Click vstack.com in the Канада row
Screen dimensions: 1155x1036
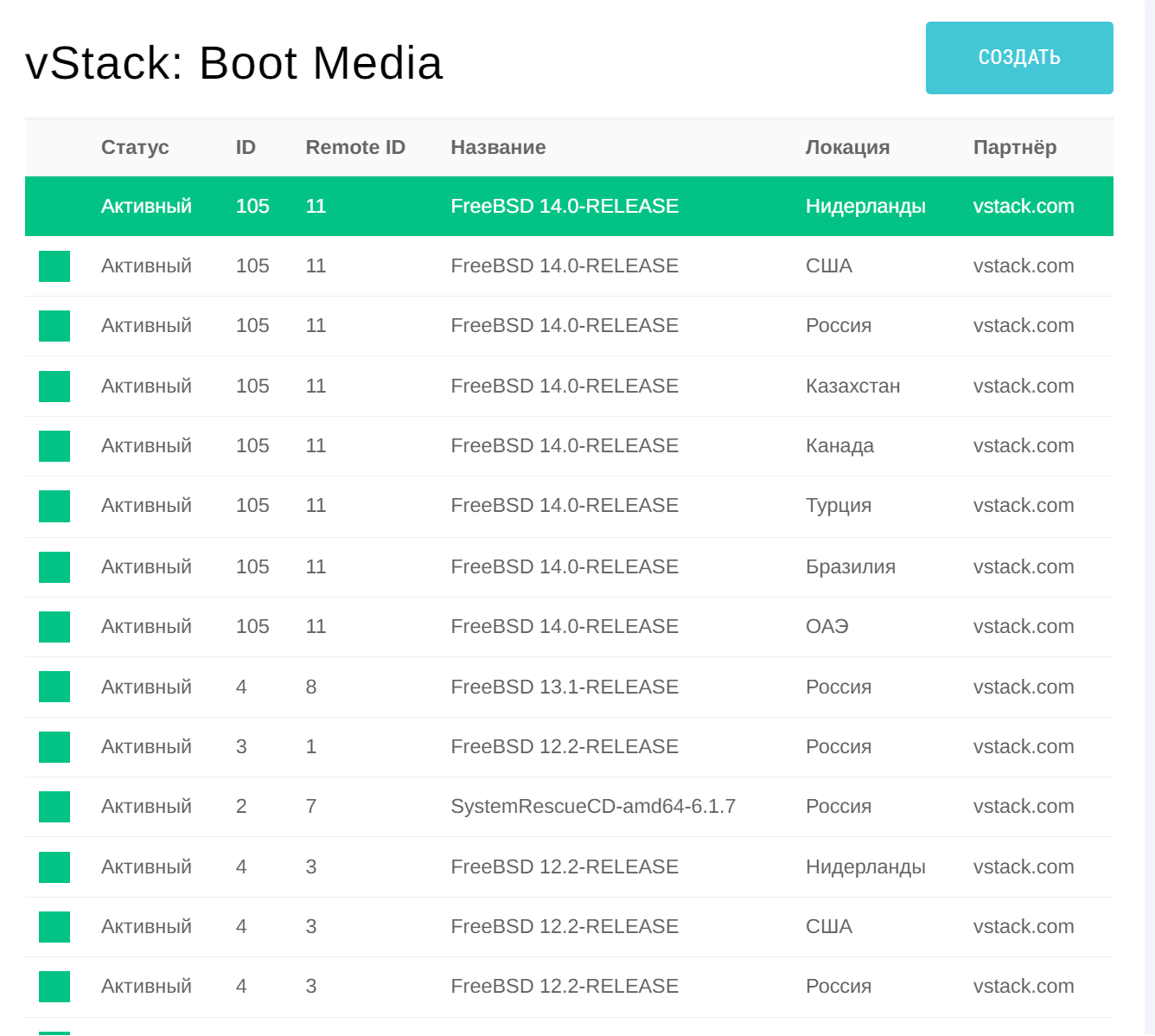point(1024,445)
